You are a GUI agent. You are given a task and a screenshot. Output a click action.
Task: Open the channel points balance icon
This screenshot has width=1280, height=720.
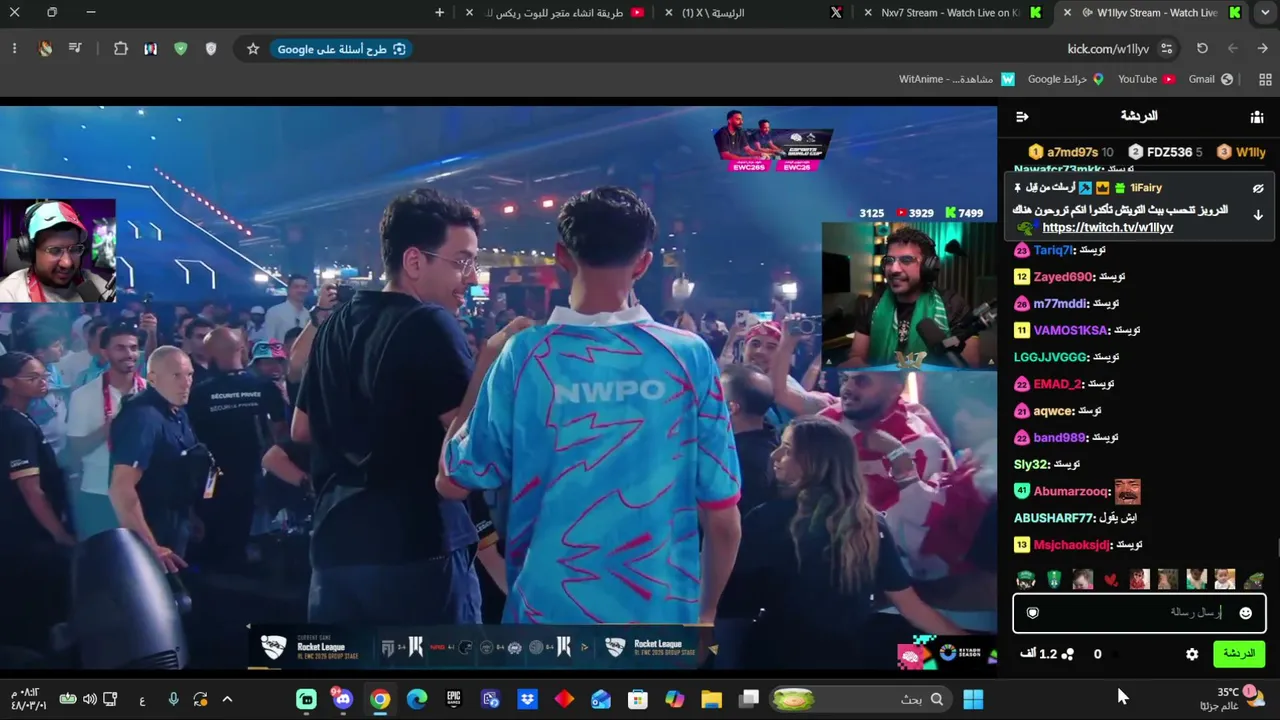[1067, 654]
